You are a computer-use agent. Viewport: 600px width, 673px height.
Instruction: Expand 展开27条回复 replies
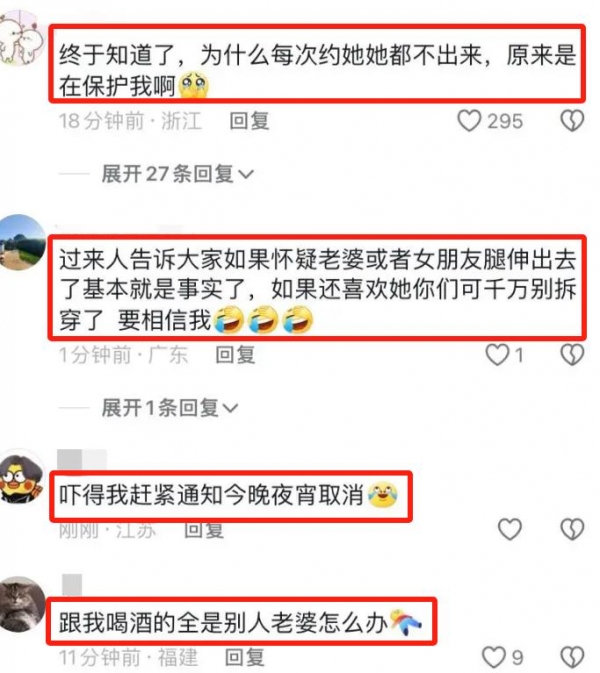pyautogui.click(x=178, y=174)
